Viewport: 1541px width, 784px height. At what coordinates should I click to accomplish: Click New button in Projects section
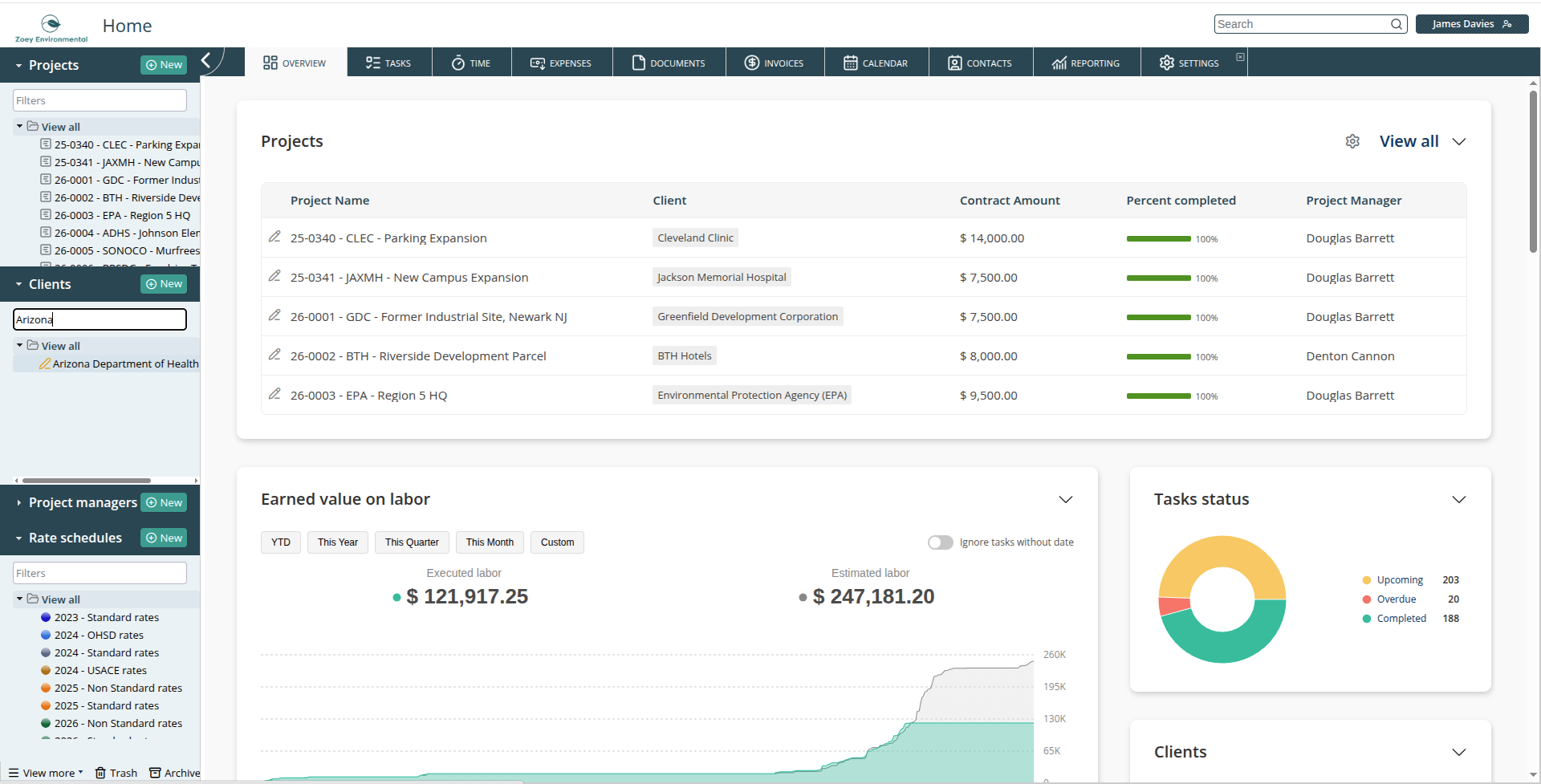point(164,65)
